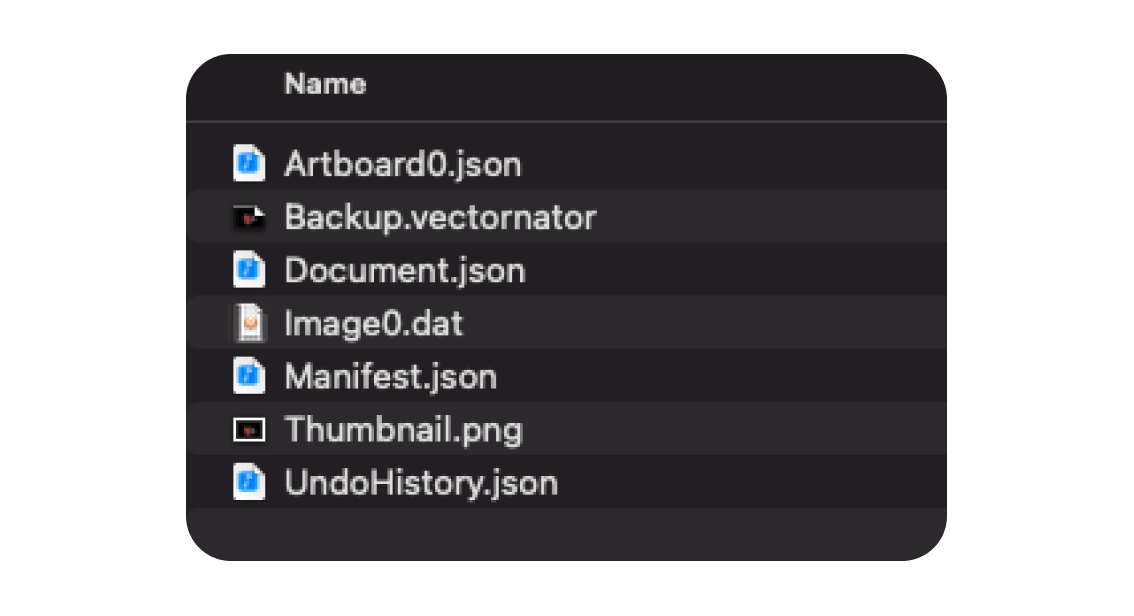1134x616 pixels.
Task: Click blank header area right of Name
Action: click(x=650, y=84)
